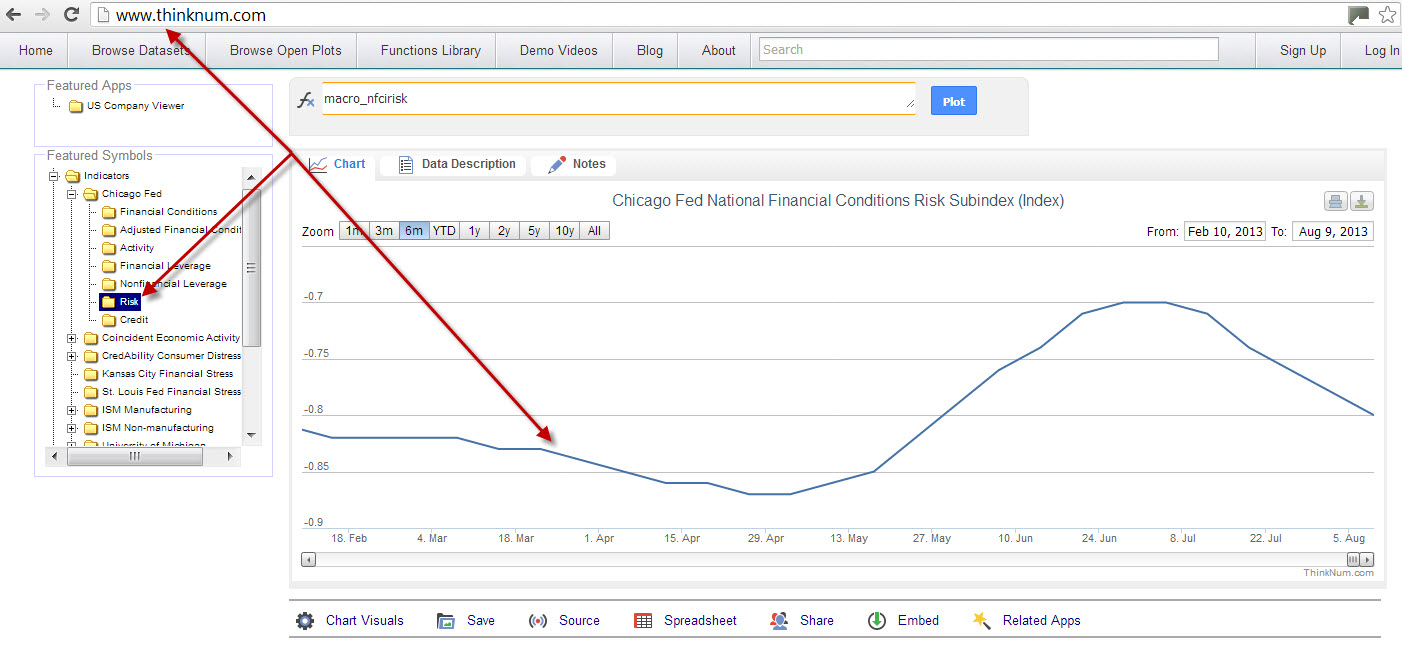The width and height of the screenshot is (1402, 659).
Task: Bookmark the page with star icon
Action: click(1387, 15)
